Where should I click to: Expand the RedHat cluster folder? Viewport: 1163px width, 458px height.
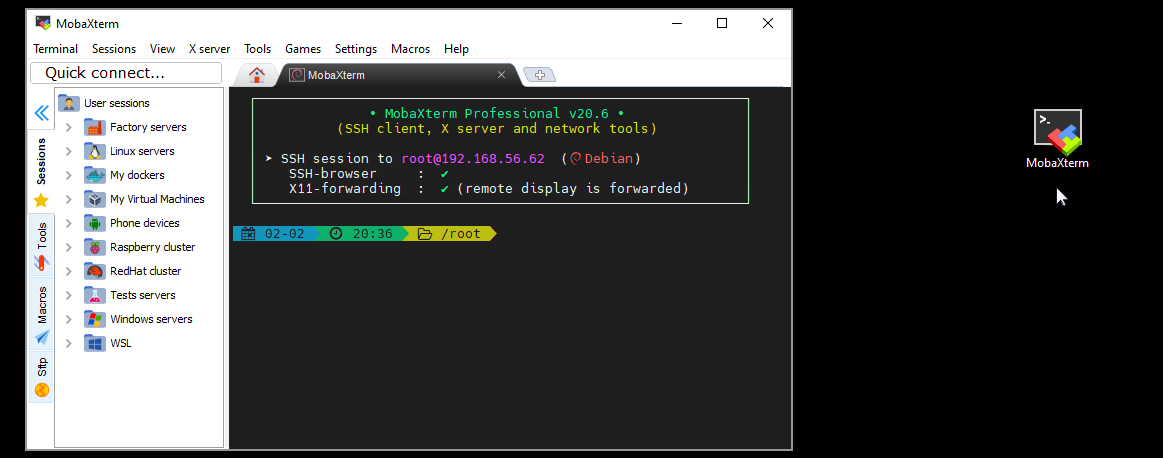click(x=68, y=271)
